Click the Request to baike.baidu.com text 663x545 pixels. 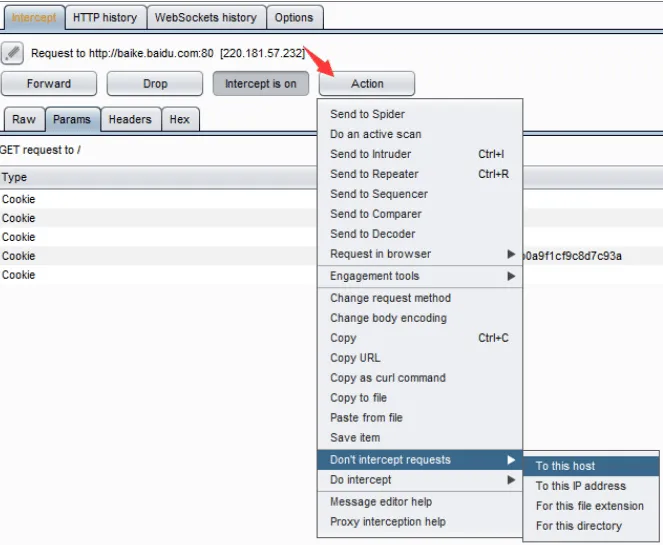(167, 53)
